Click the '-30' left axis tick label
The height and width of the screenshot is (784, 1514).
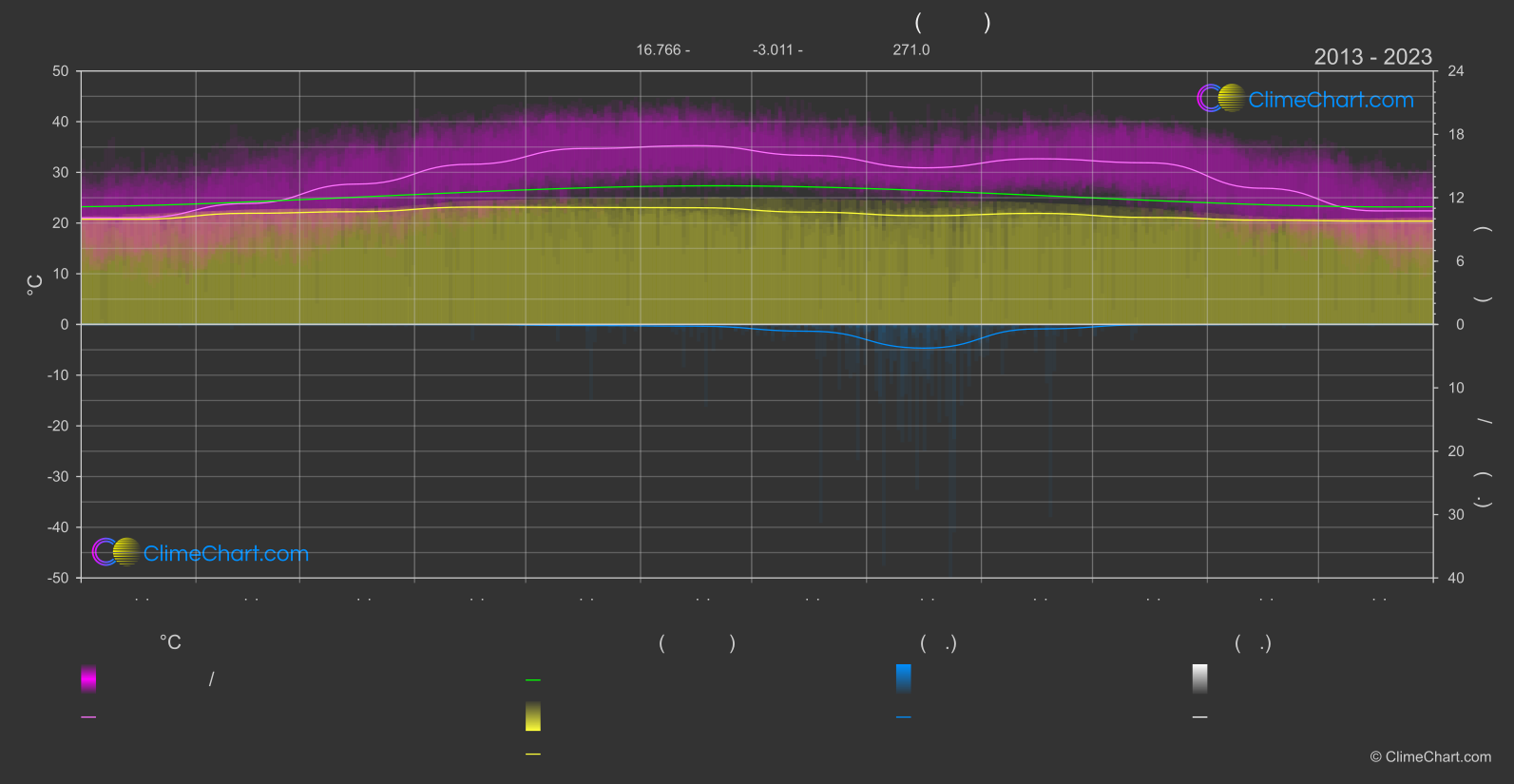(58, 477)
